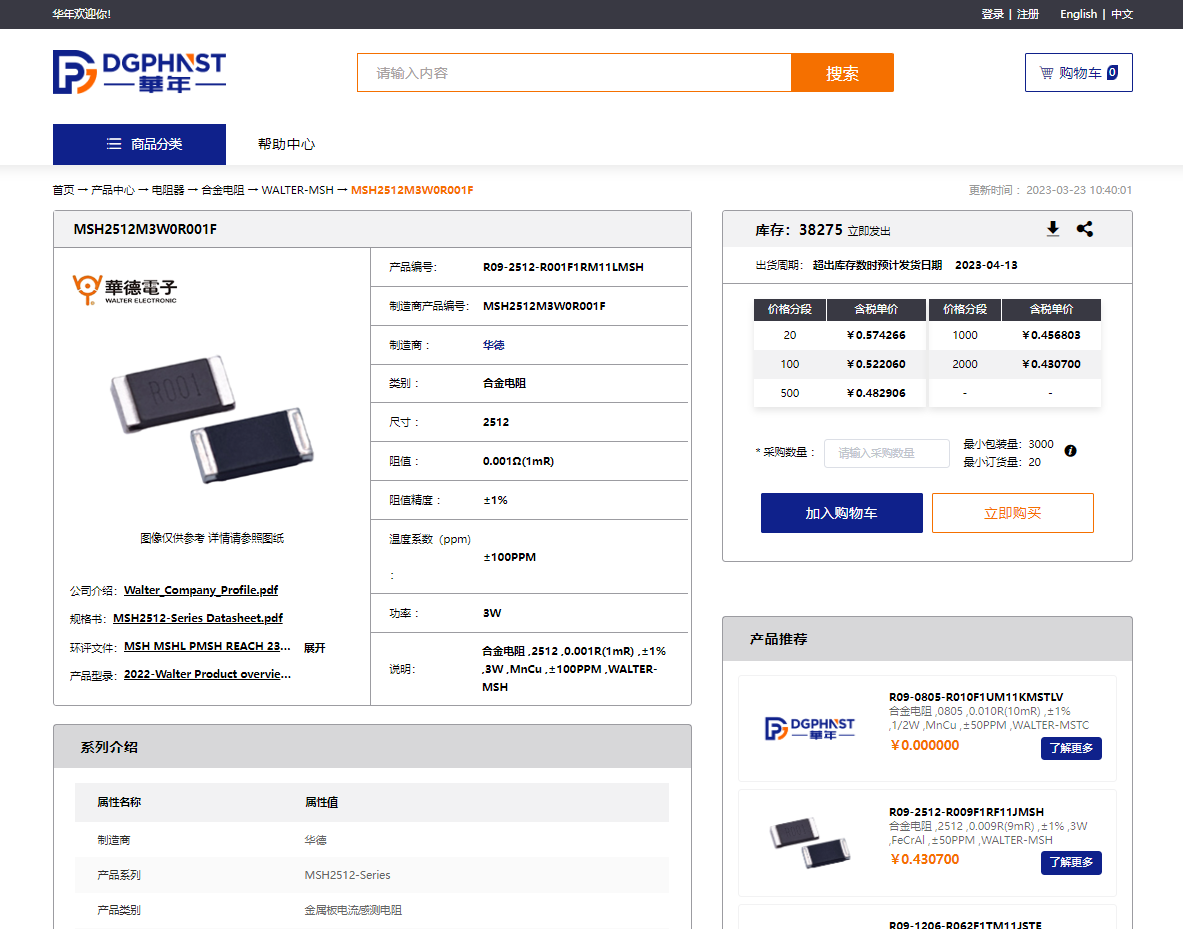Click the ±100PPM temperature coefficient value
The image size is (1183, 929).
pyautogui.click(x=509, y=557)
